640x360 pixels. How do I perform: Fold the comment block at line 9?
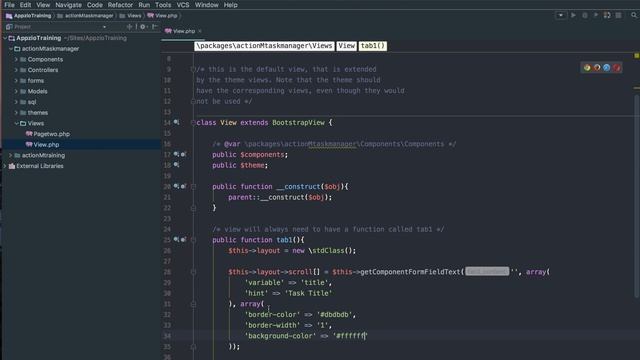(x=193, y=69)
